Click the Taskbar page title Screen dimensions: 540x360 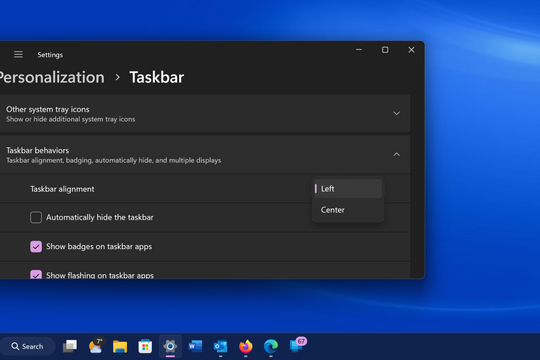[x=157, y=77]
